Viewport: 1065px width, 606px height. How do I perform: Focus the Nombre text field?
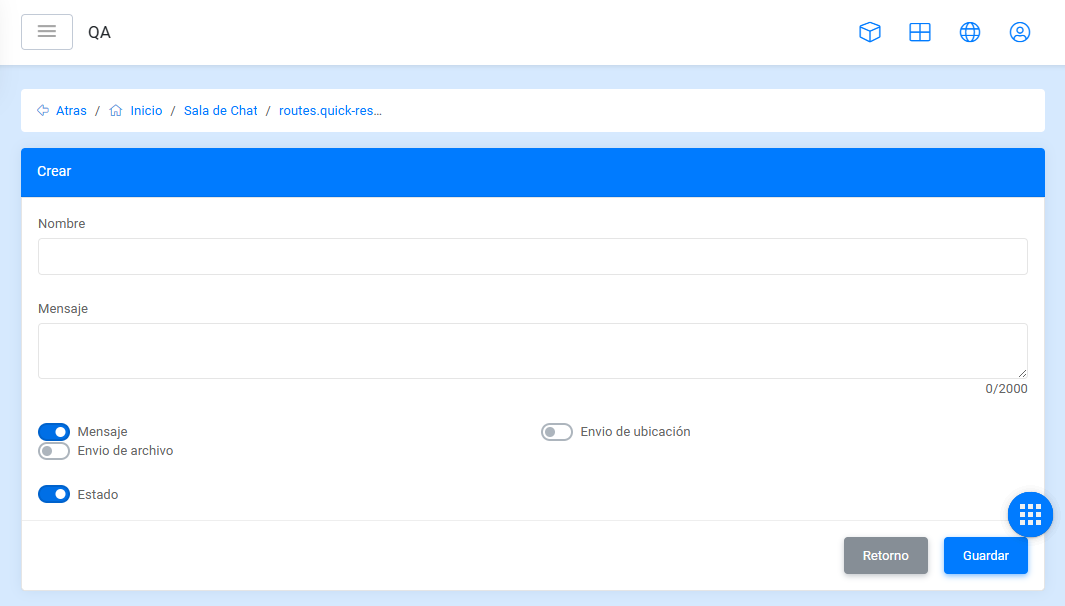click(532, 256)
